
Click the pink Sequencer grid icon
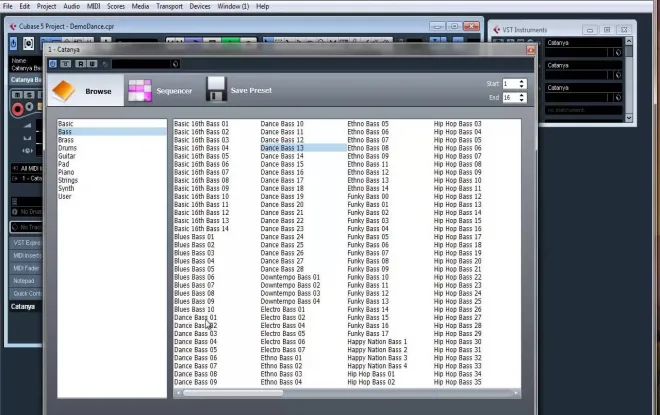pos(139,90)
